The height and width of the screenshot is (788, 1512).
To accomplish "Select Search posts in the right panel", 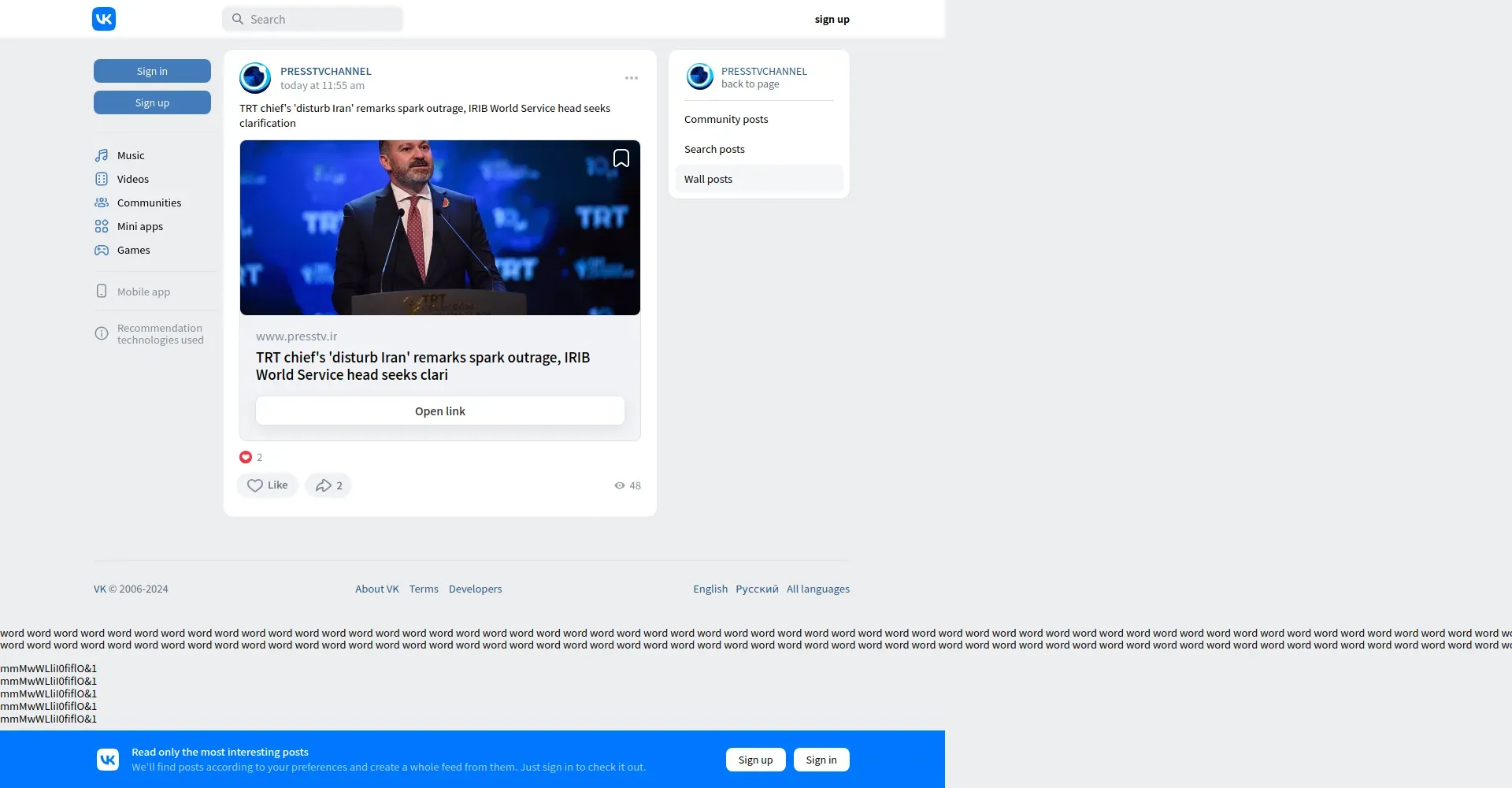I will click(759, 150).
